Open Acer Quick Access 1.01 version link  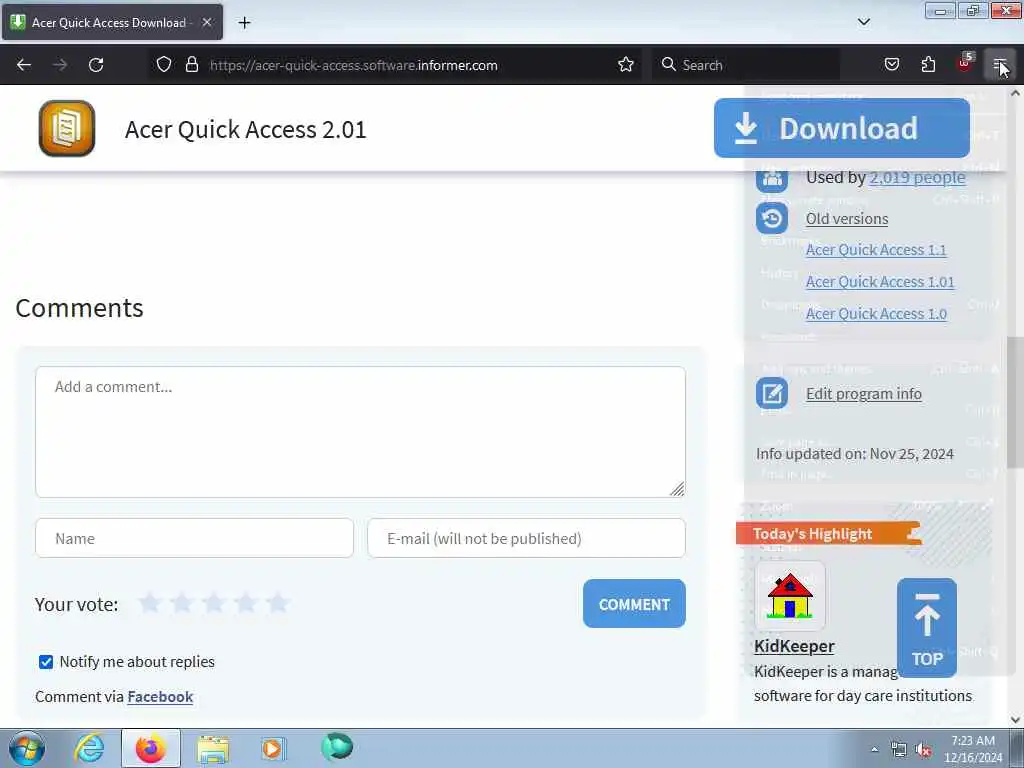(880, 281)
